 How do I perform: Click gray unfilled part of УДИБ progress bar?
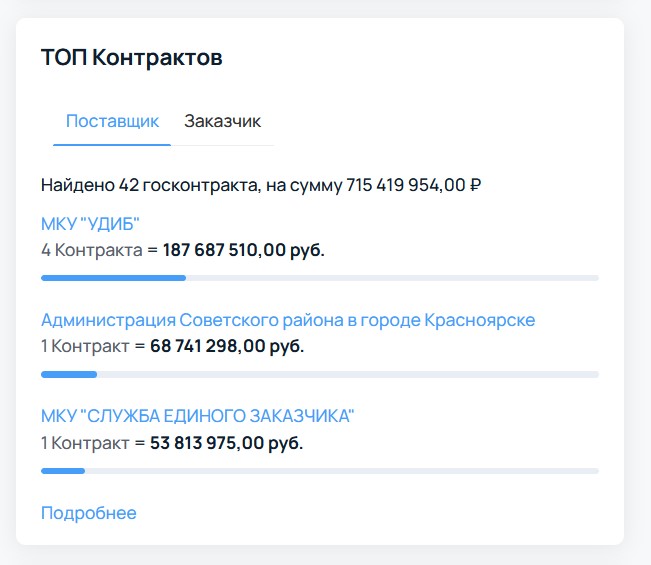(x=392, y=278)
